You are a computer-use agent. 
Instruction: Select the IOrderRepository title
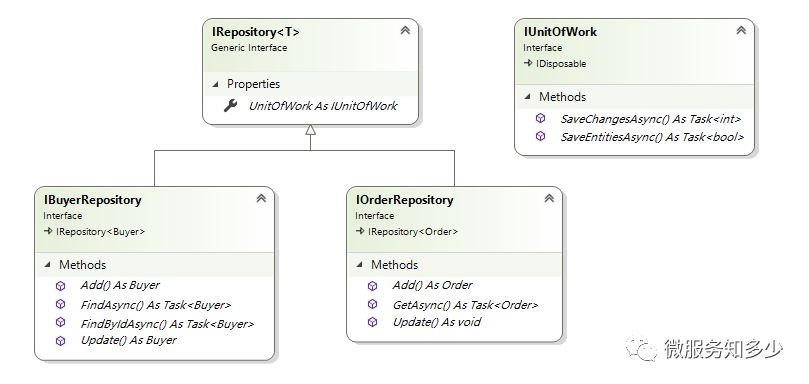click(404, 200)
